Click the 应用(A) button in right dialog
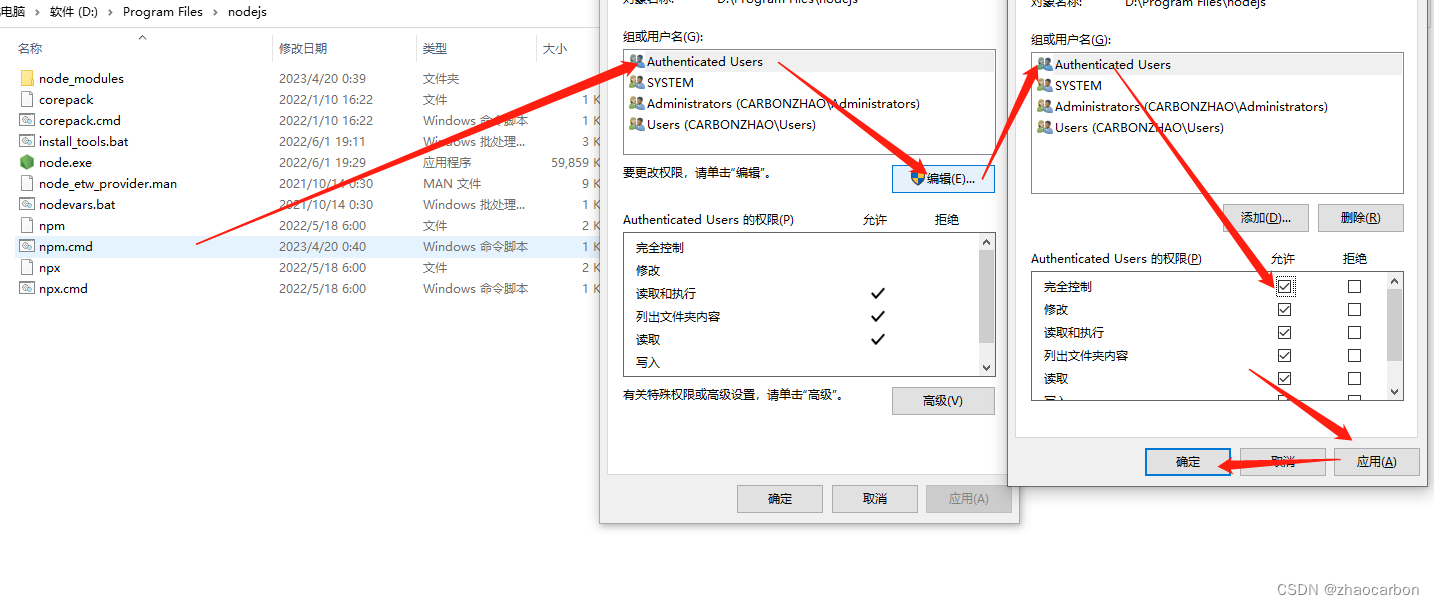The image size is (1434, 605). [x=1376, y=461]
